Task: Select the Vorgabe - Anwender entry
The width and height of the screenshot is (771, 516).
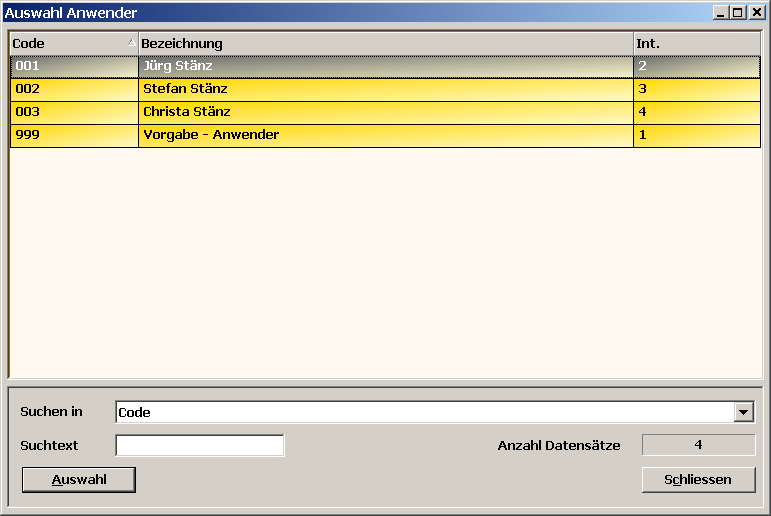Action: 385,135
